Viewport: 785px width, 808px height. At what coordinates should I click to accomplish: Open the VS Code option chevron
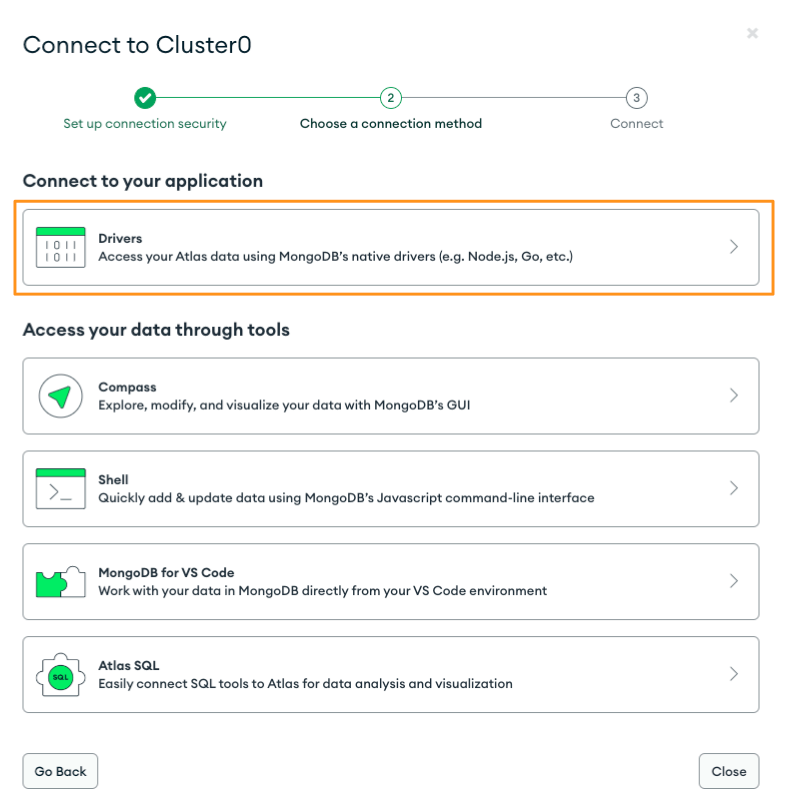pyautogui.click(x=734, y=581)
